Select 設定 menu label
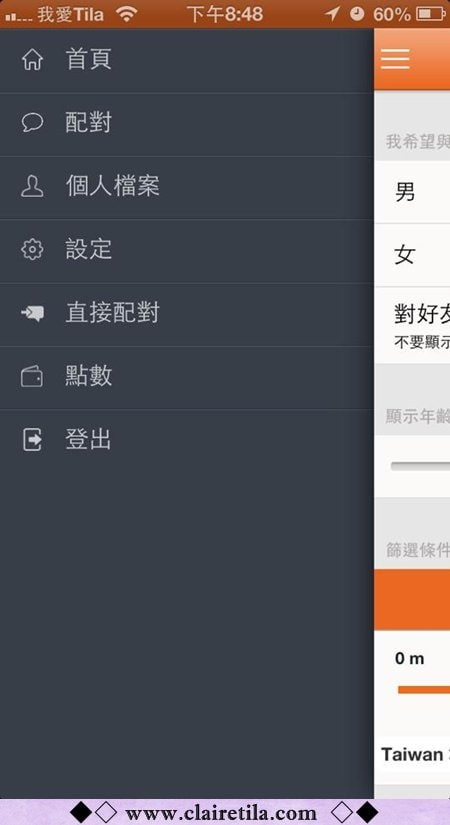The width and height of the screenshot is (450, 825). (x=88, y=249)
